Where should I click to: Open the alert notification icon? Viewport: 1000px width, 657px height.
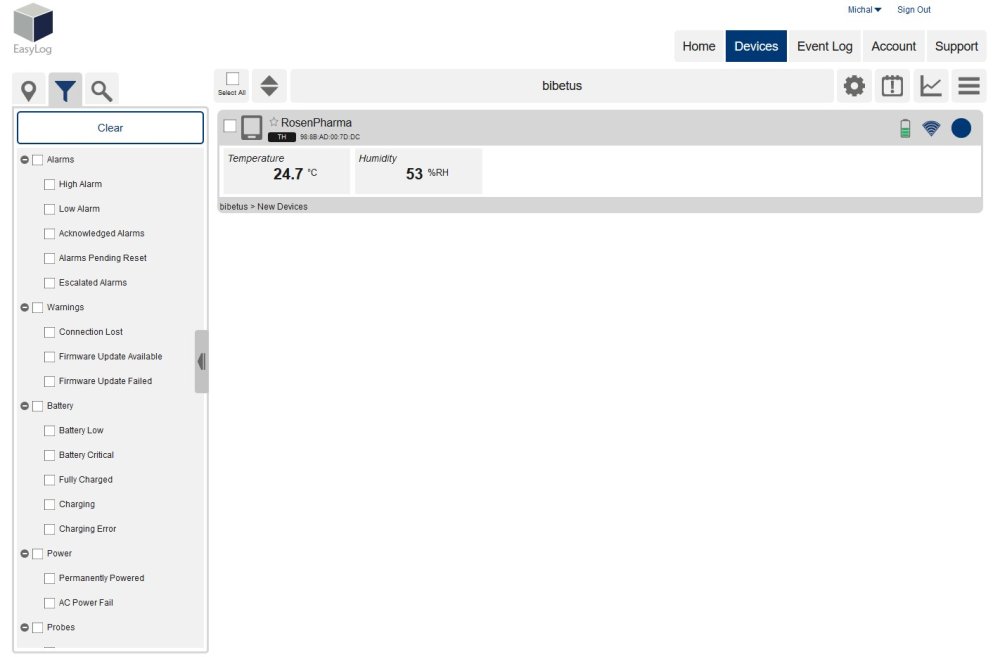coord(892,86)
